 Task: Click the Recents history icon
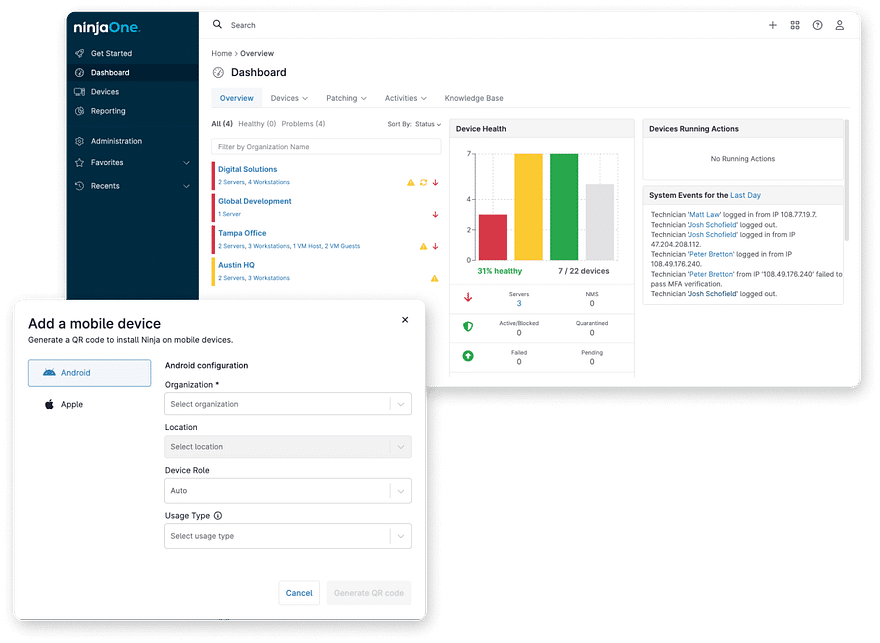[x=80, y=186]
